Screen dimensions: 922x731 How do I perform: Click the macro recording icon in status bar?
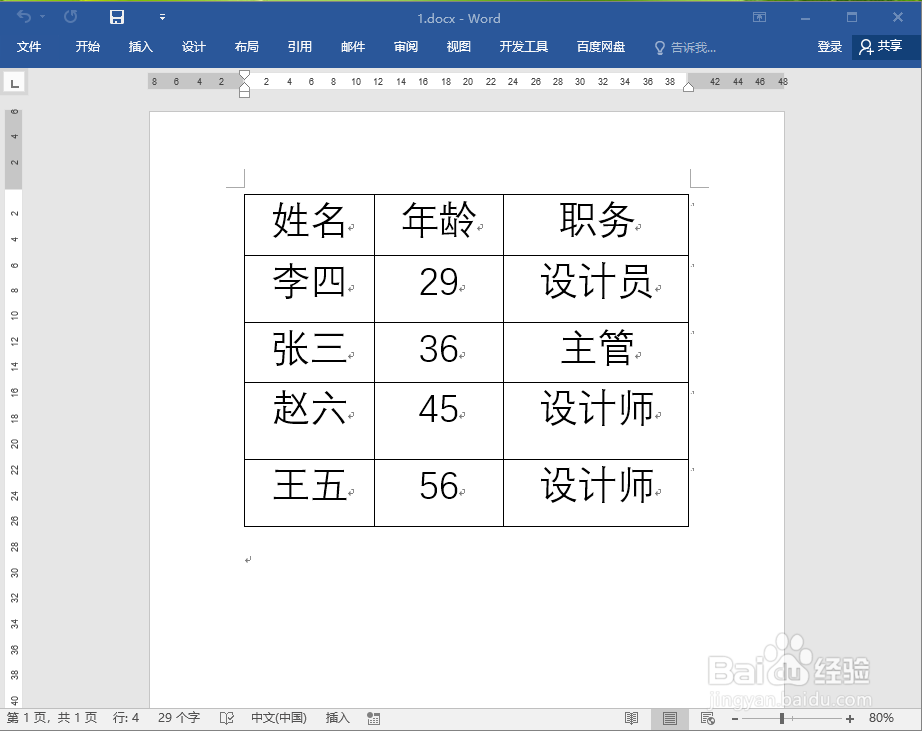tap(373, 718)
